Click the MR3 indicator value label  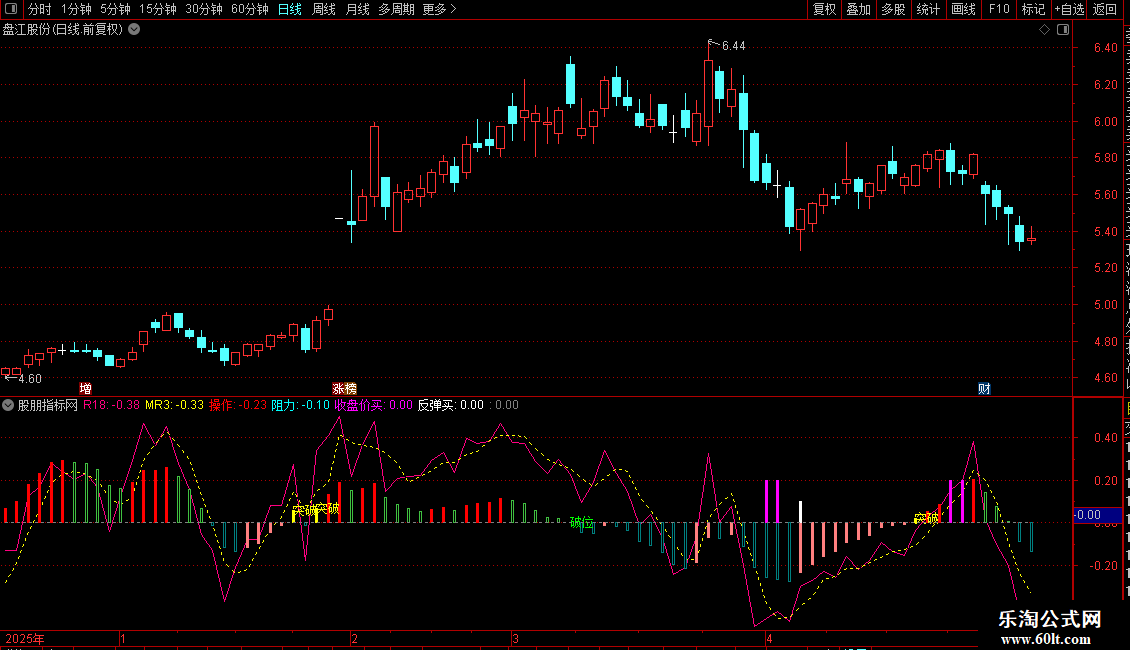(174, 405)
